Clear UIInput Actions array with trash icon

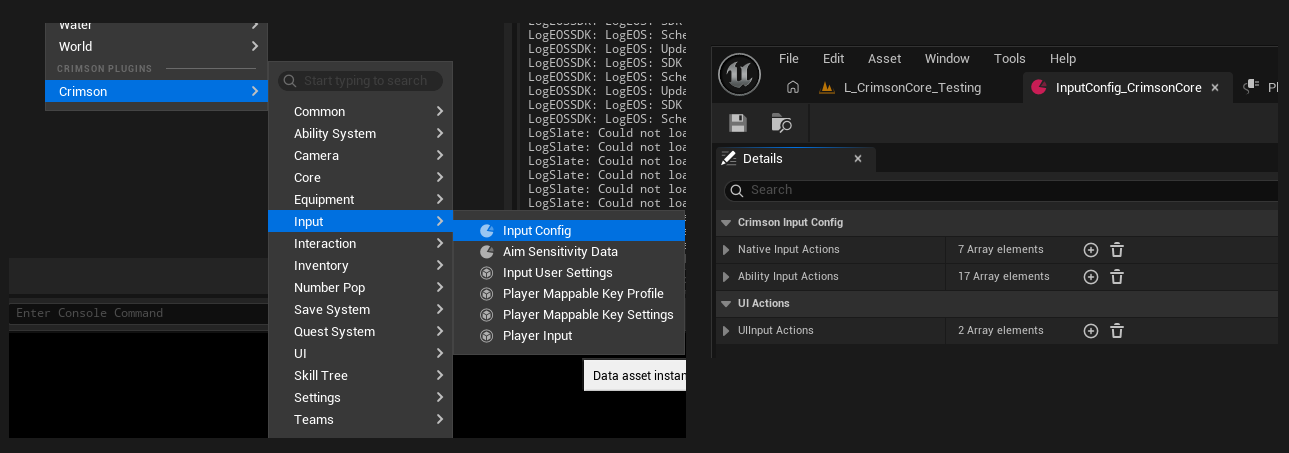coord(1117,331)
